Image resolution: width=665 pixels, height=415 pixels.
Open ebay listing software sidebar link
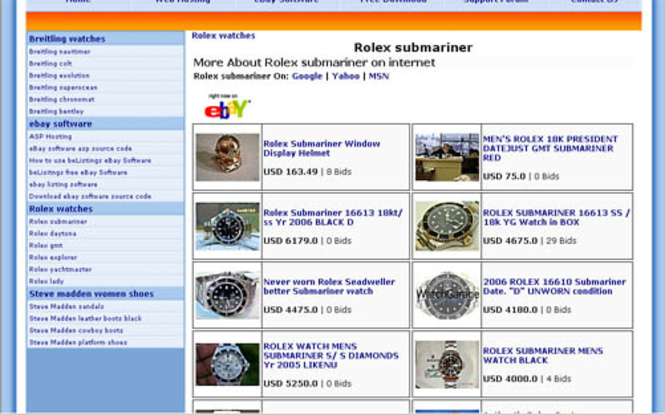63,184
